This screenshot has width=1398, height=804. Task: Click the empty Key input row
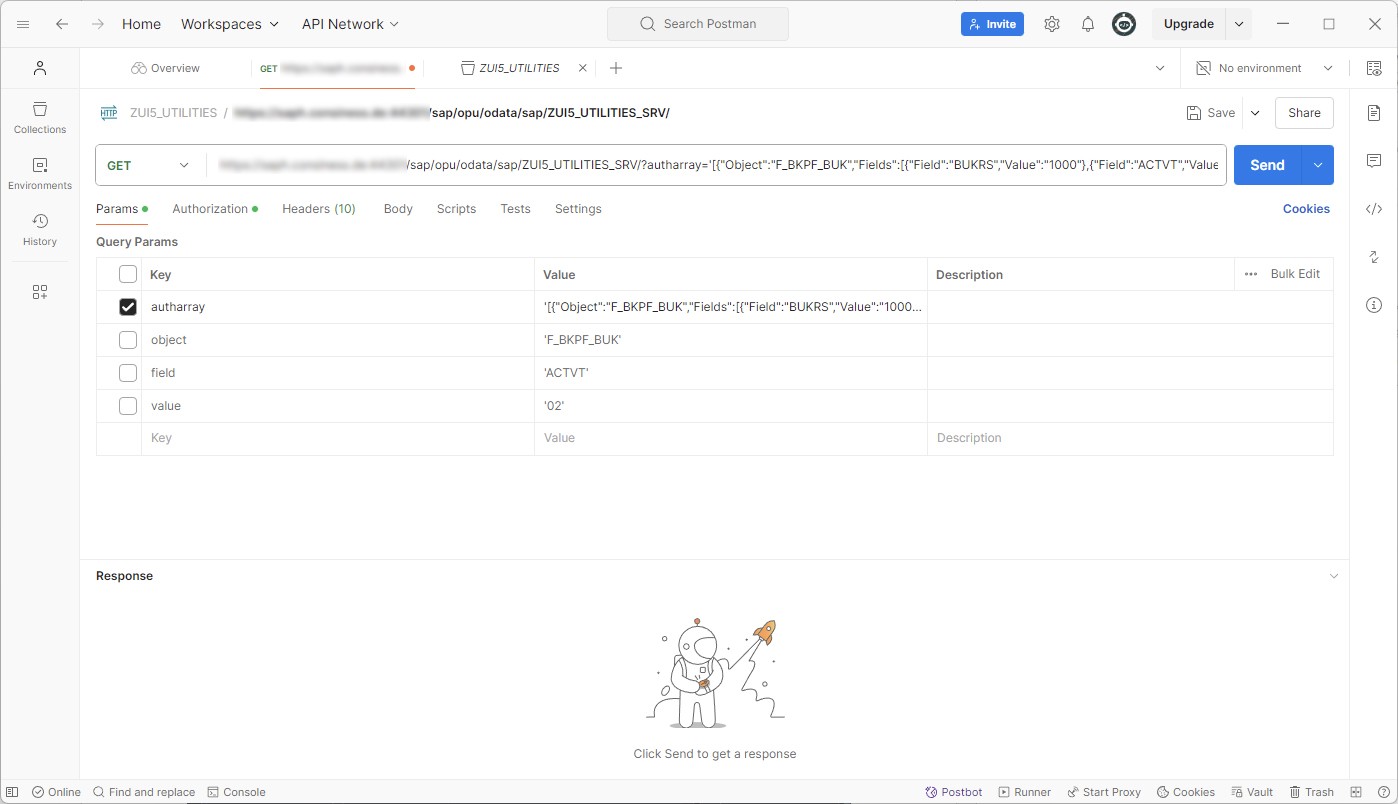(338, 438)
